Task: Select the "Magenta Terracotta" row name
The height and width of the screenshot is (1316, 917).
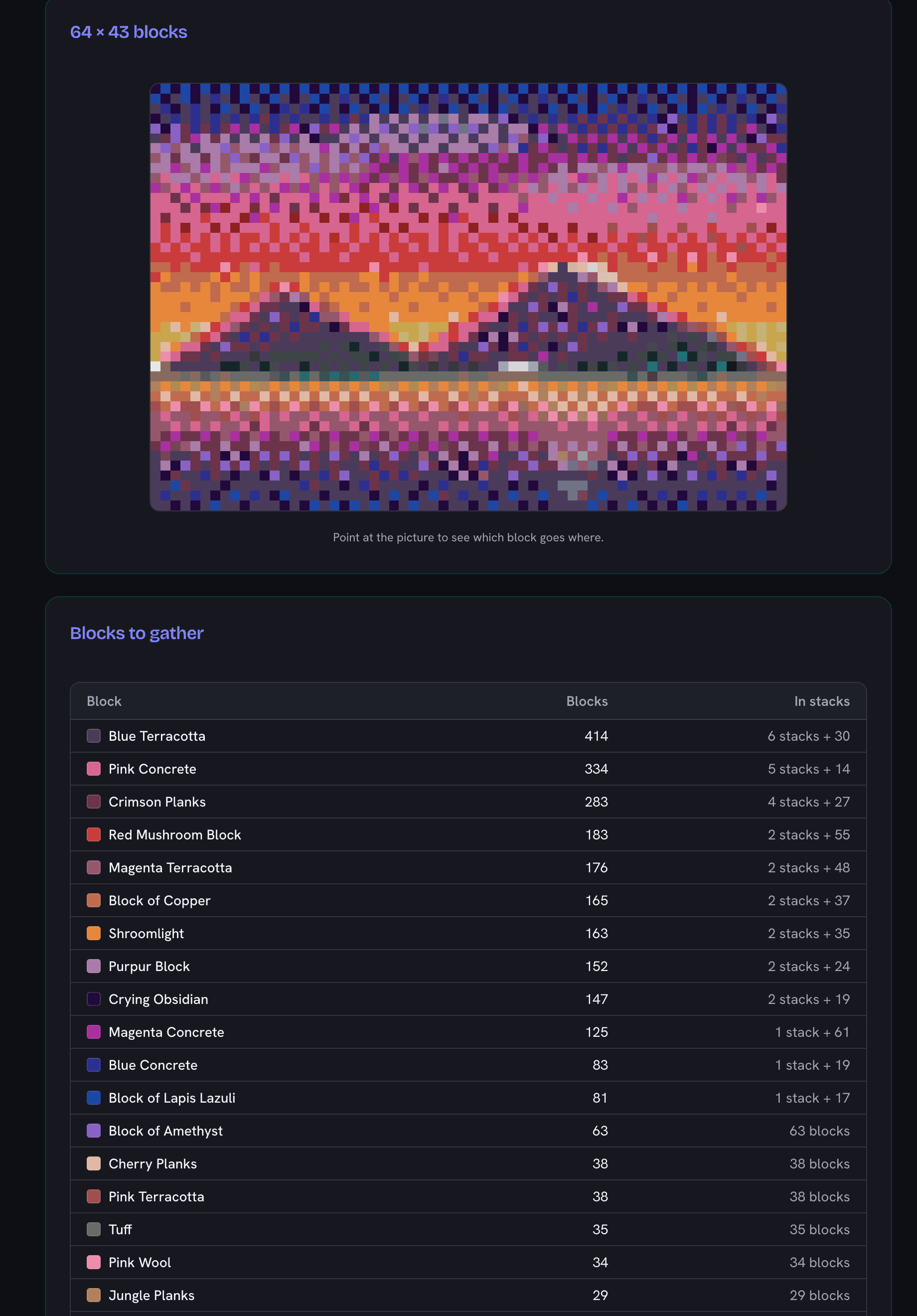Action: [170, 868]
